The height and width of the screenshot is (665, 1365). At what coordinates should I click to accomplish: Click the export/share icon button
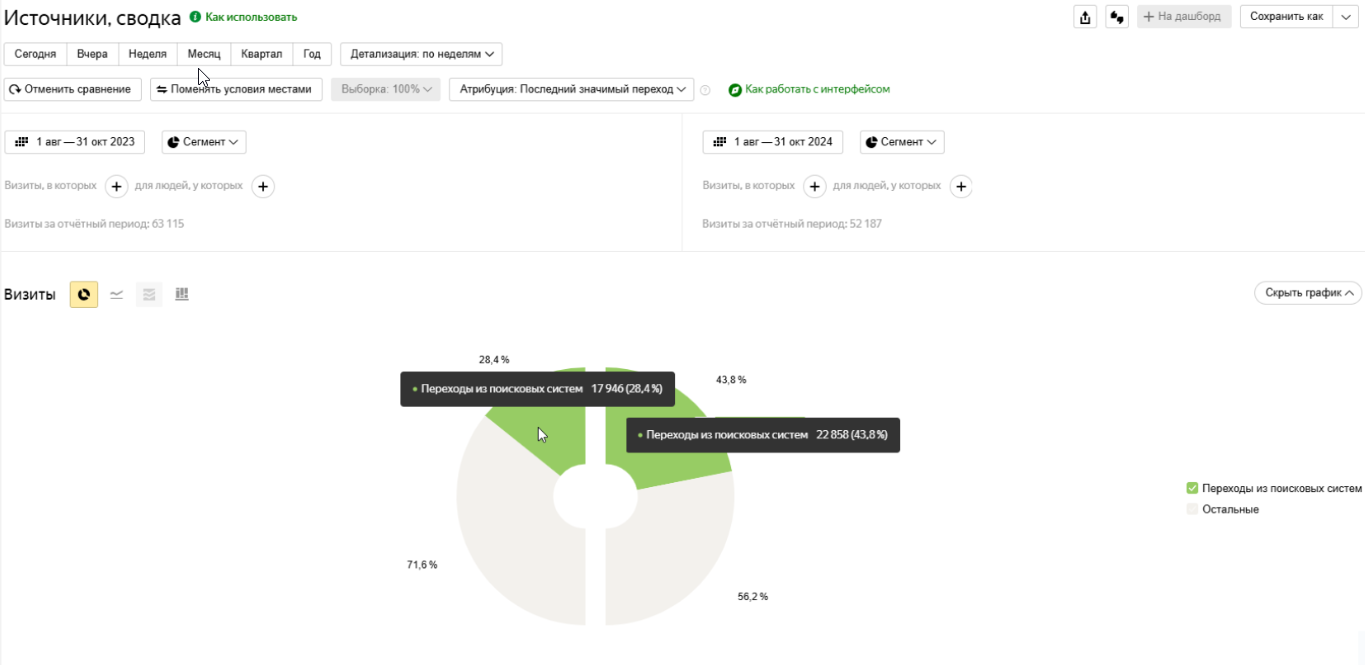click(1085, 17)
